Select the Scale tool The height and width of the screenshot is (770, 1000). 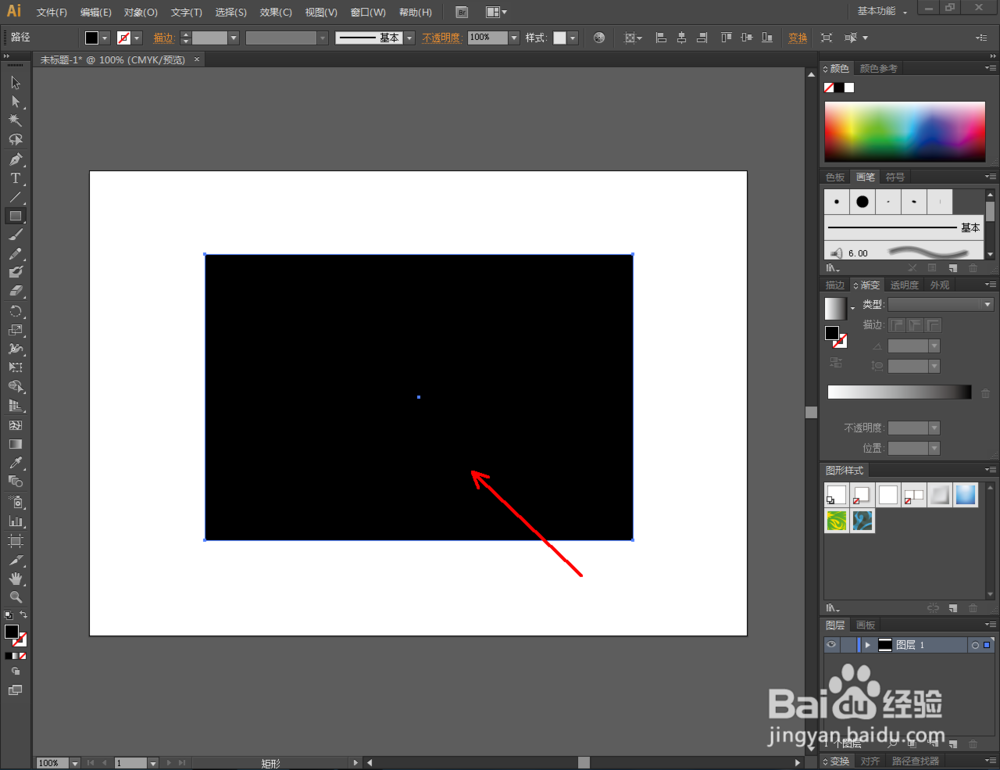pos(15,330)
